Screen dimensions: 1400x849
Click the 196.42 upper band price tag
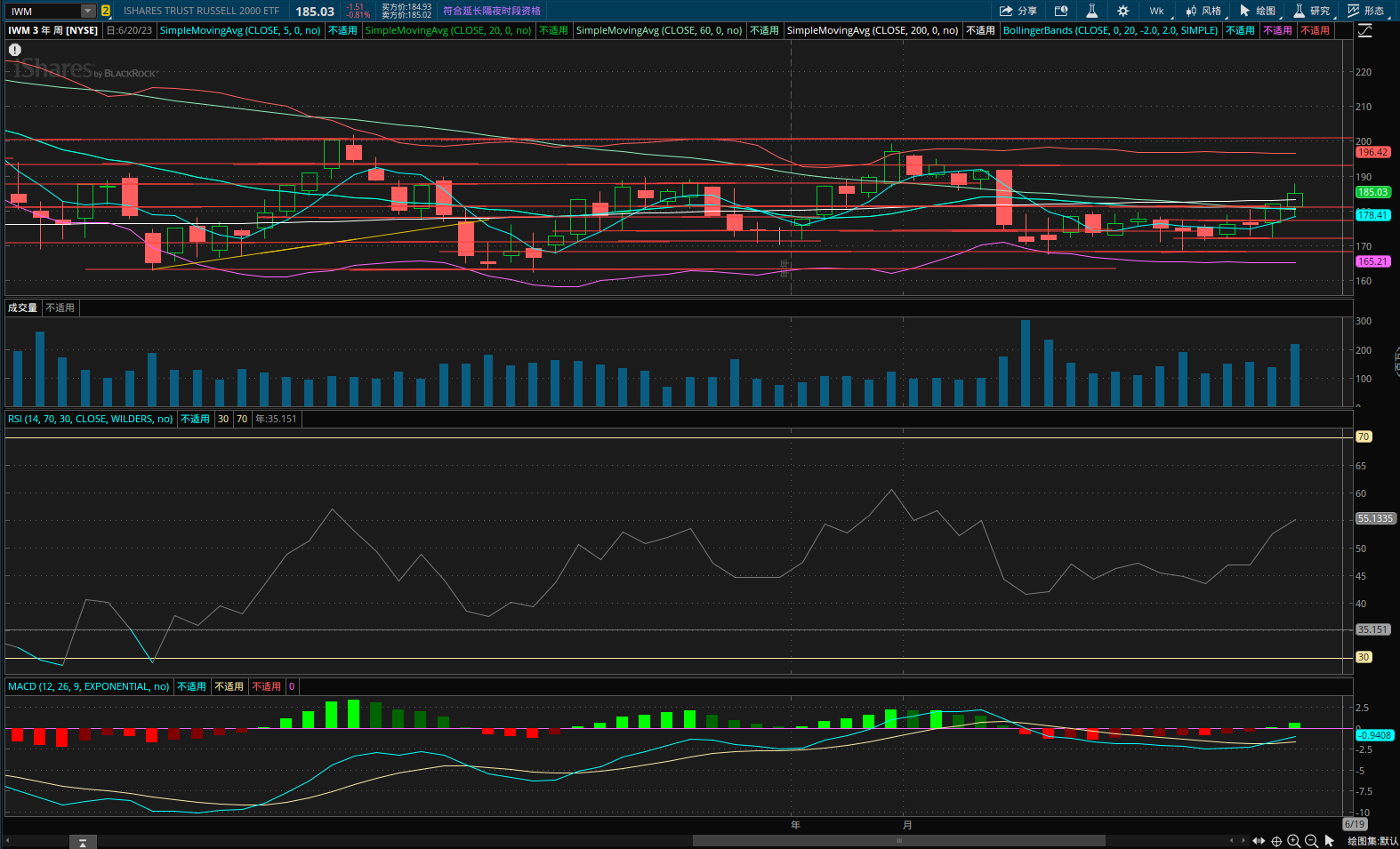click(x=1372, y=152)
